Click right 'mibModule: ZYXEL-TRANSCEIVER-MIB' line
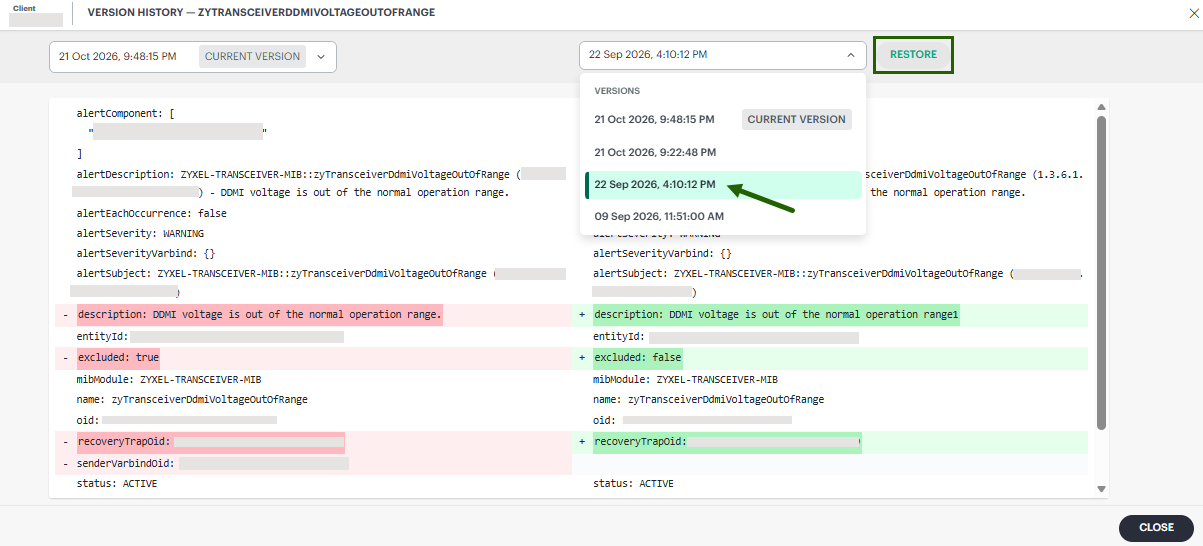 pyautogui.click(x=685, y=380)
